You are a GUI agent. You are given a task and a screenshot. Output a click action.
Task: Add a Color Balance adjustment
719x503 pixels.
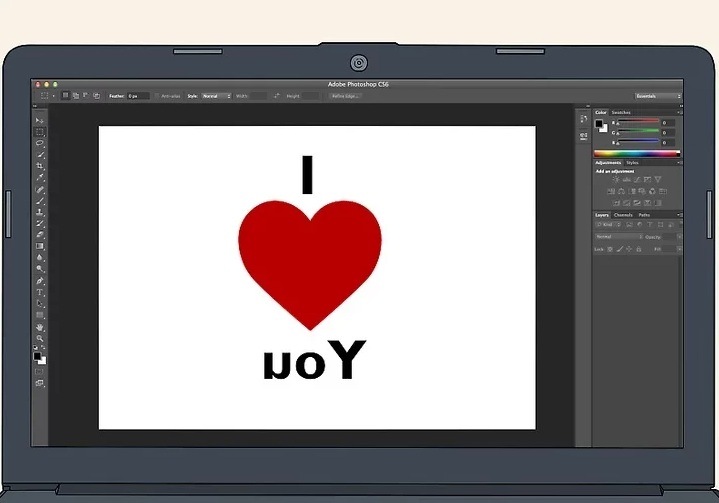point(621,191)
